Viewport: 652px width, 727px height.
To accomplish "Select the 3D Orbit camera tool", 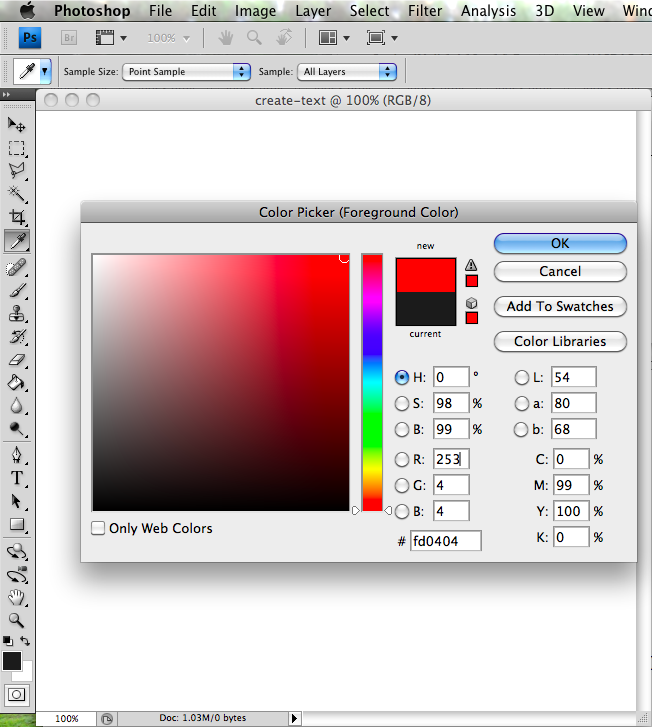I will coord(17,575).
